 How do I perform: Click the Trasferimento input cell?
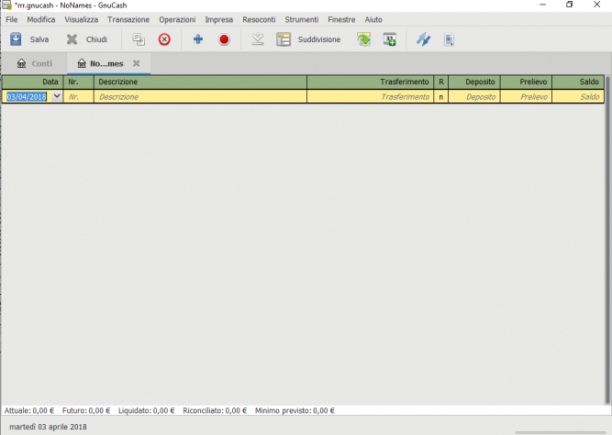[370, 97]
